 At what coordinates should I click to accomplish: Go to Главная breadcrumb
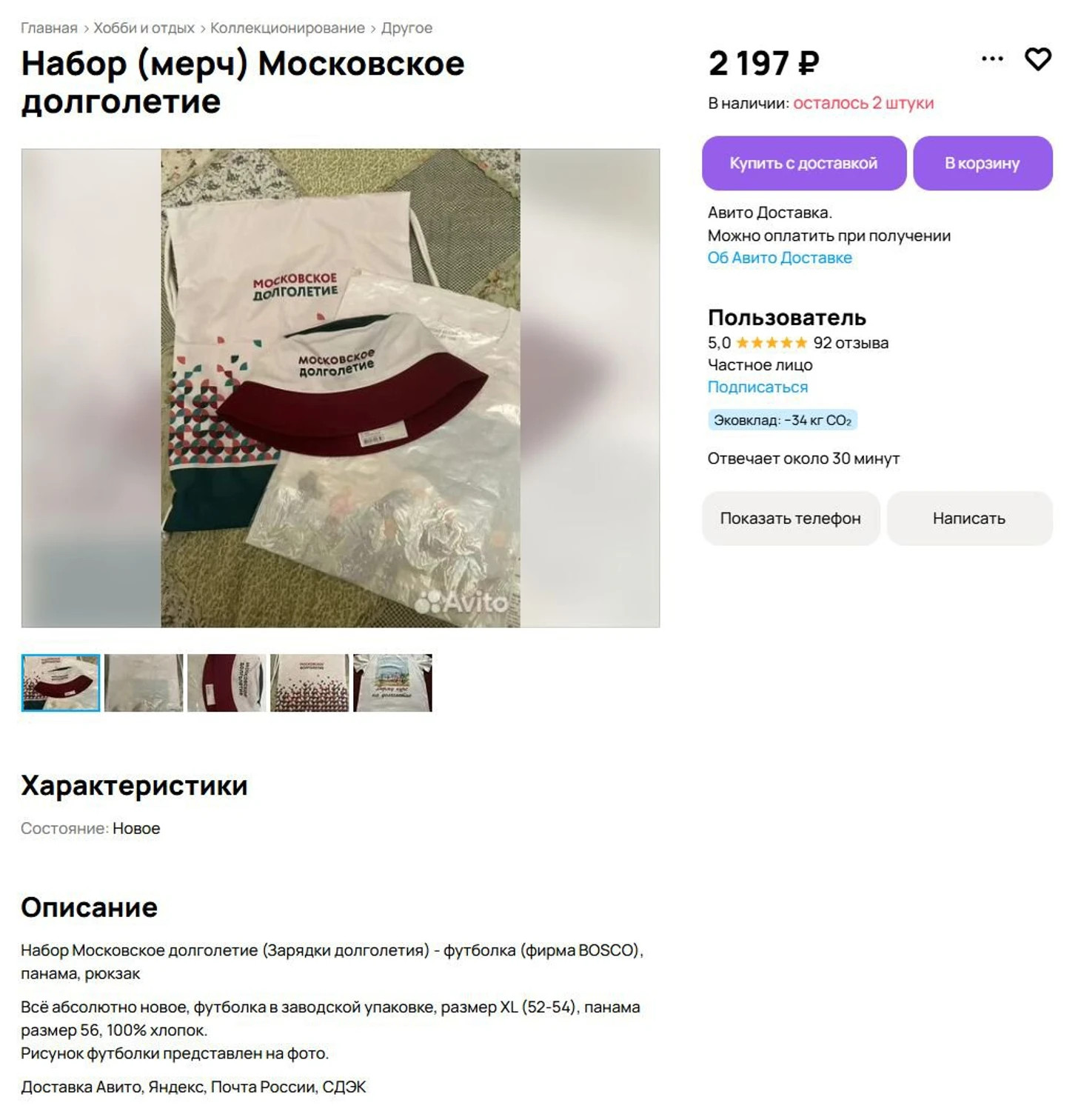(x=49, y=28)
